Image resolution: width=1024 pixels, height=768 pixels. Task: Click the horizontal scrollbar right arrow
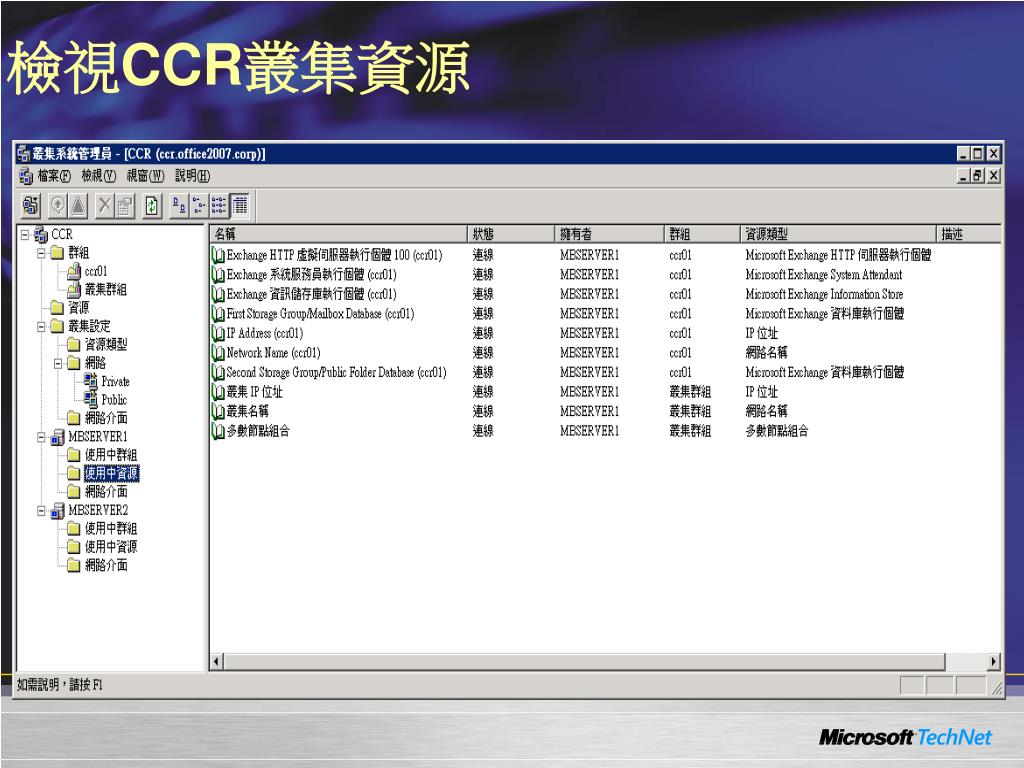(993, 662)
